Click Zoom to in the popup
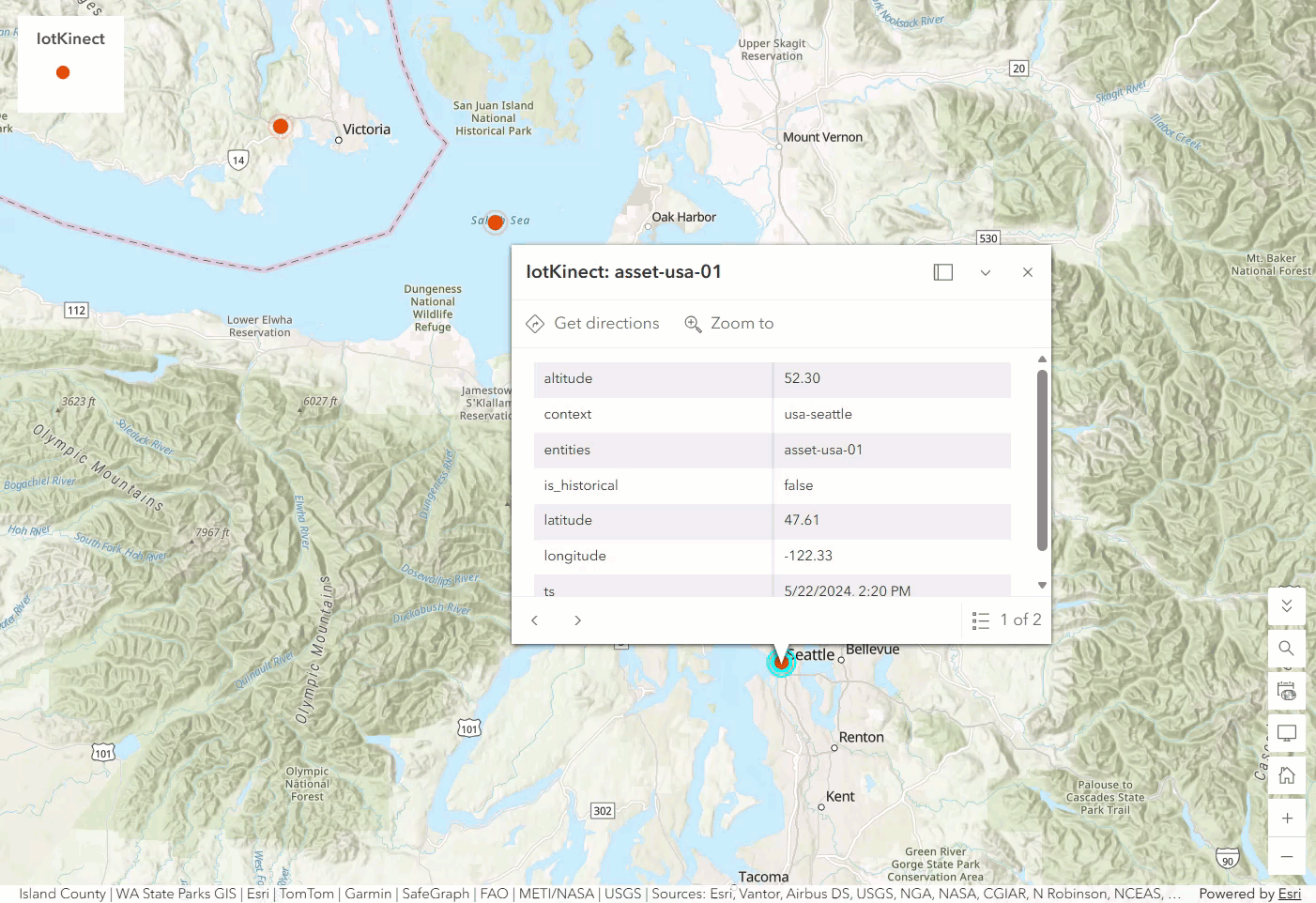 729,324
